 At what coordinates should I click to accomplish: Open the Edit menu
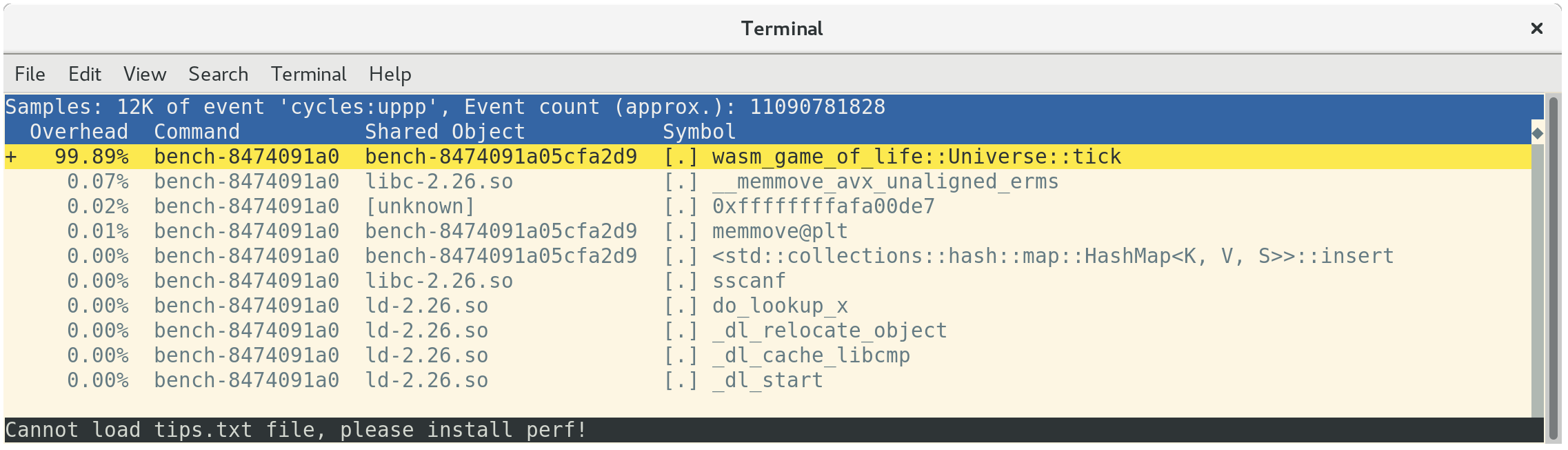(84, 74)
